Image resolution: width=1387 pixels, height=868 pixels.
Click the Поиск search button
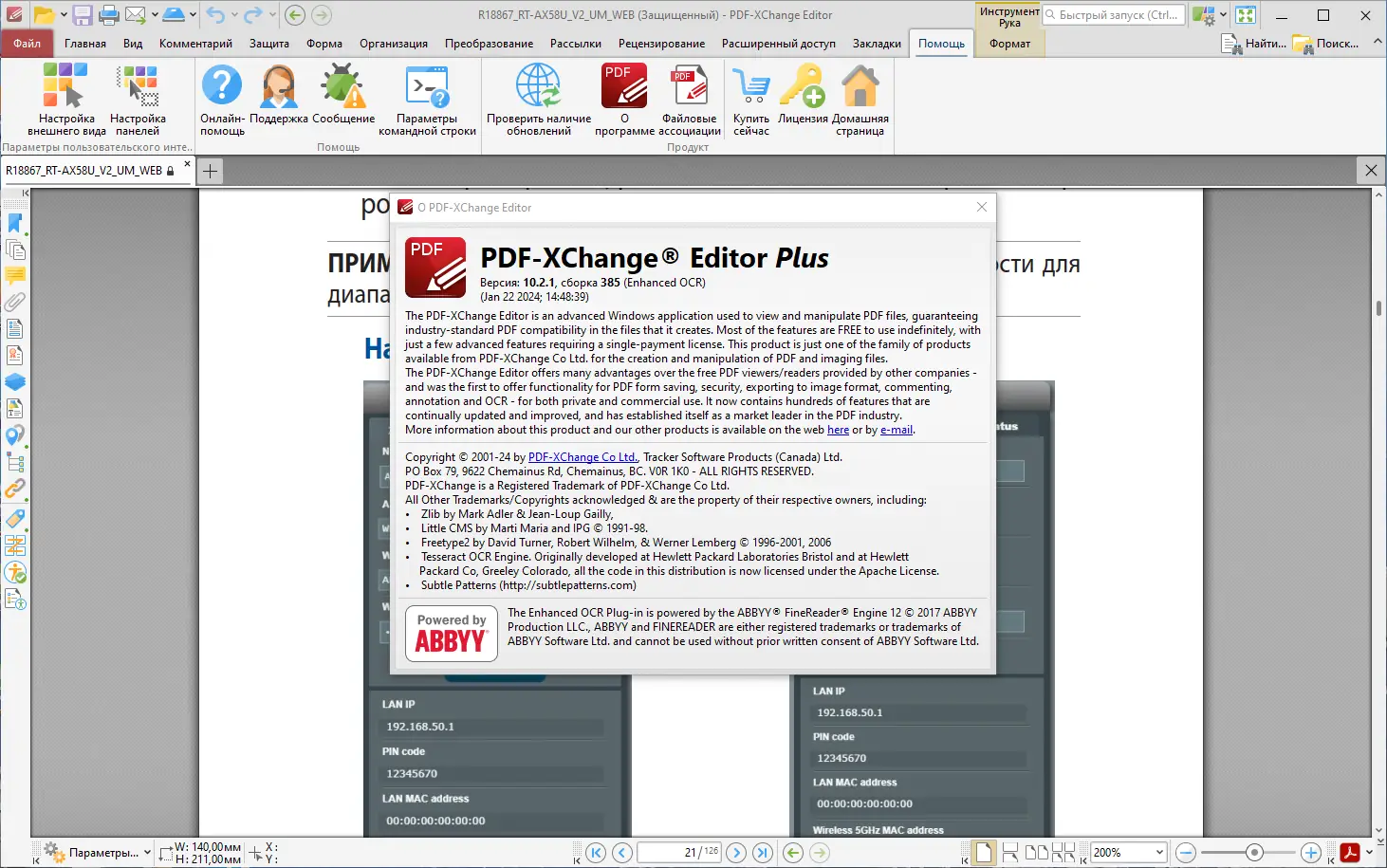point(1325,44)
